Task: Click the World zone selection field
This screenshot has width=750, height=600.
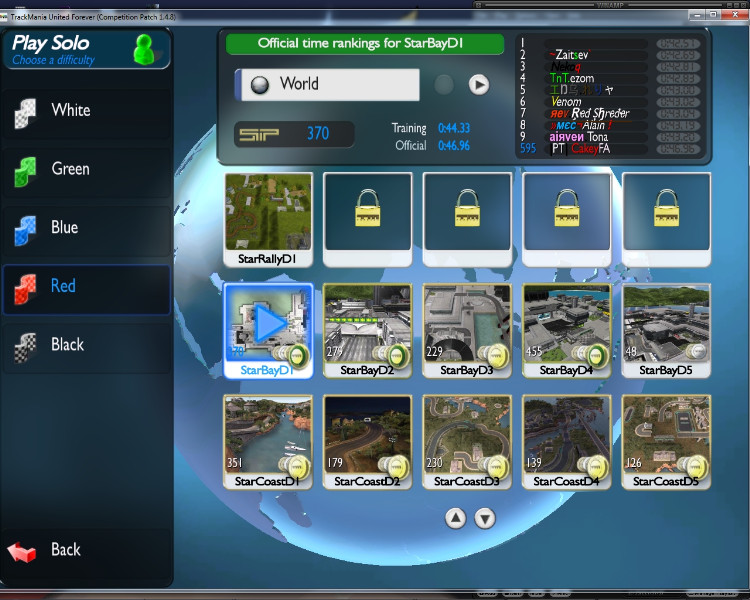Action: coord(328,85)
